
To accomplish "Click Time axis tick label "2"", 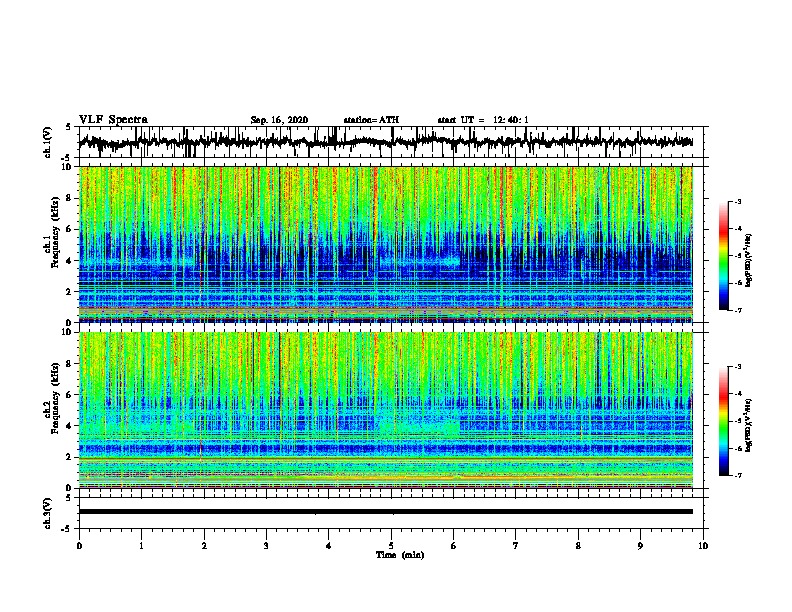I will point(204,546).
